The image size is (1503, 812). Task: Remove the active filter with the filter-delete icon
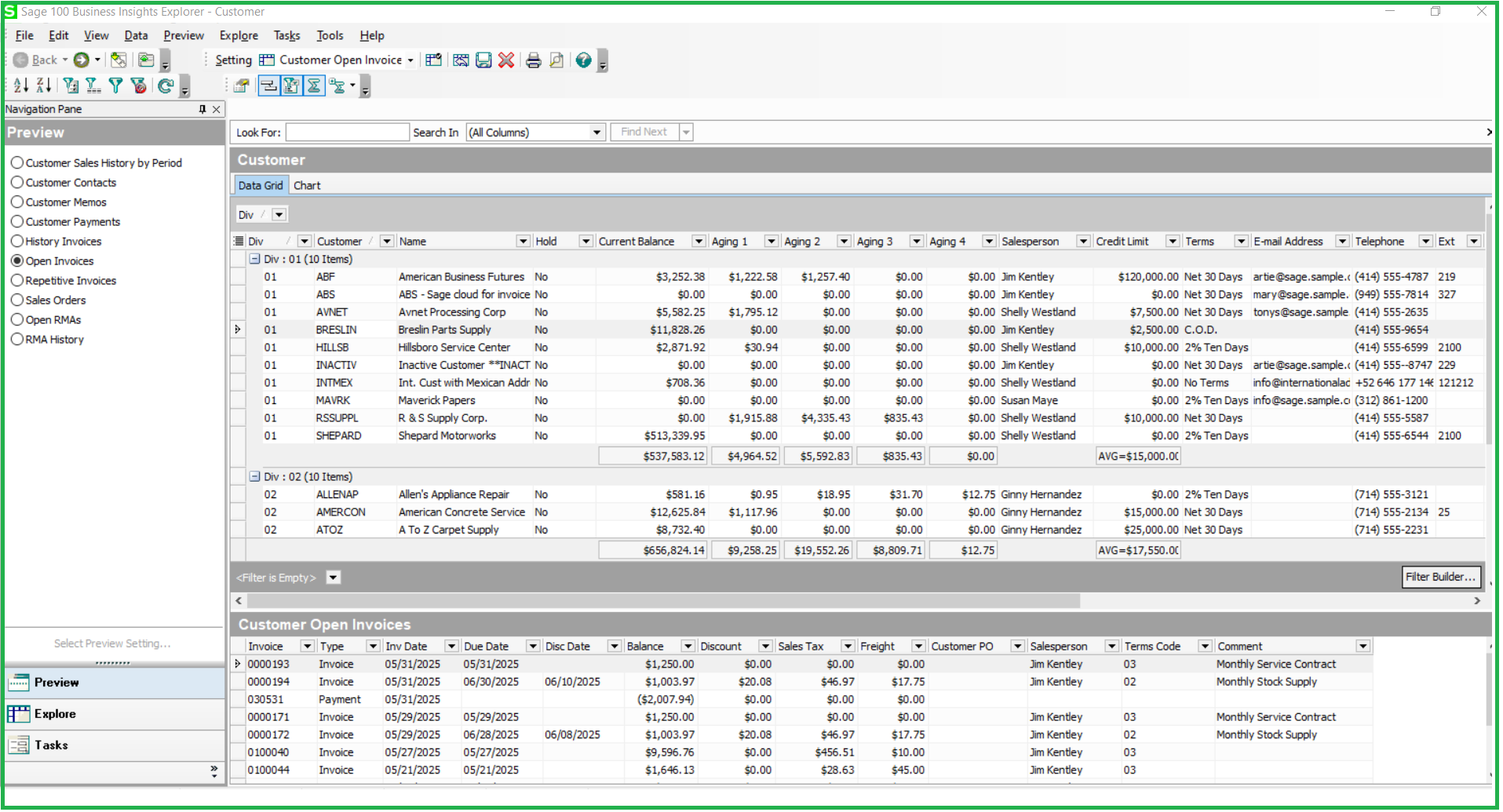coord(138,86)
